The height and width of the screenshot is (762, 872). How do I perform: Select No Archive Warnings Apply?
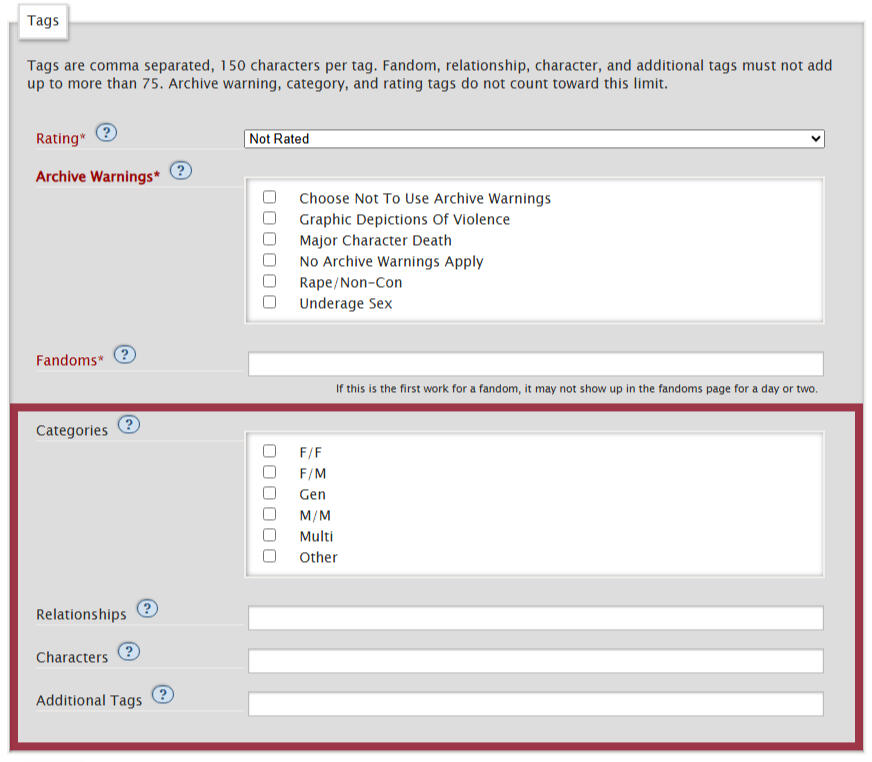(x=269, y=260)
